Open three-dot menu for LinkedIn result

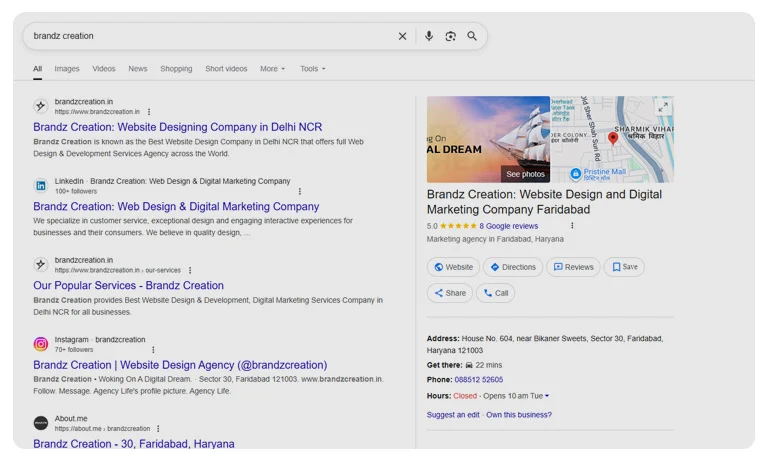(x=300, y=191)
